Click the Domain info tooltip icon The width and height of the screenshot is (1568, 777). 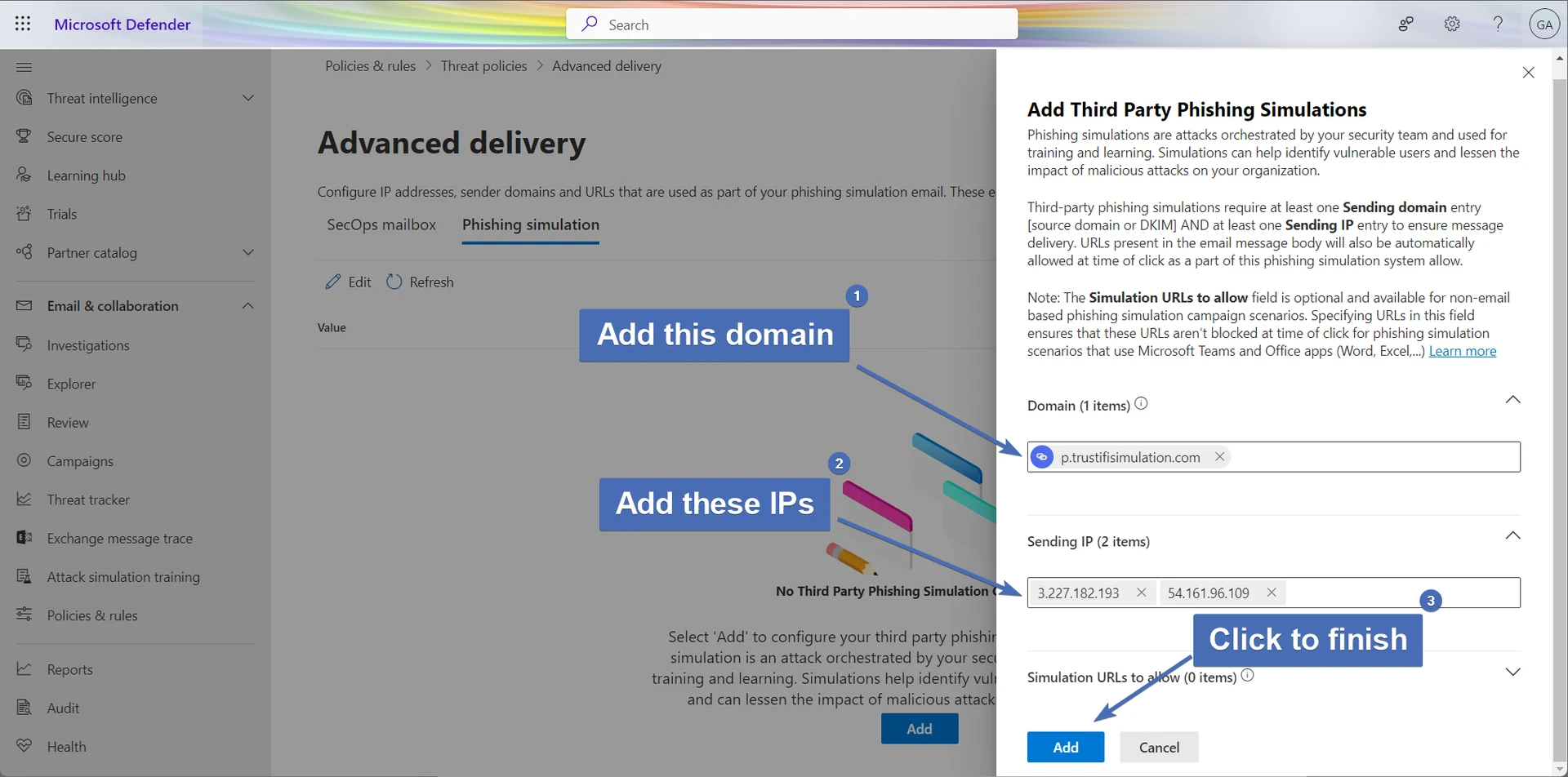coord(1142,404)
